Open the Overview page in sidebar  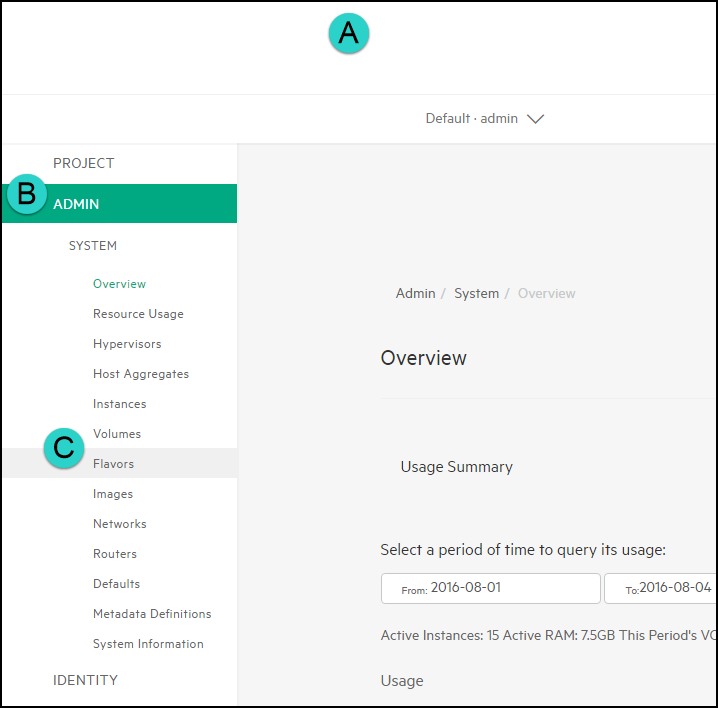click(119, 284)
